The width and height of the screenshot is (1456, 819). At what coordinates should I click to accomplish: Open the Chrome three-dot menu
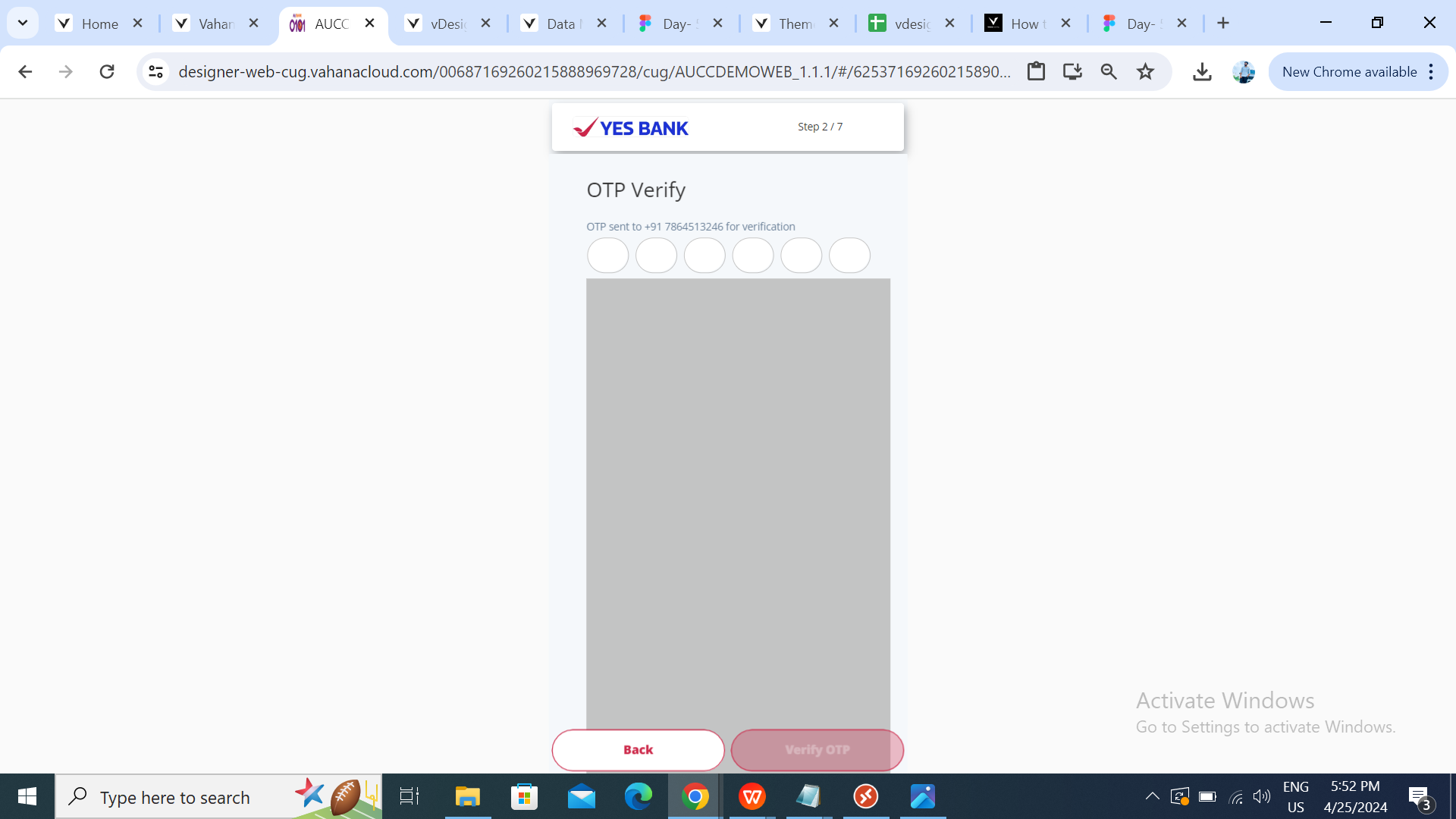pos(1431,72)
